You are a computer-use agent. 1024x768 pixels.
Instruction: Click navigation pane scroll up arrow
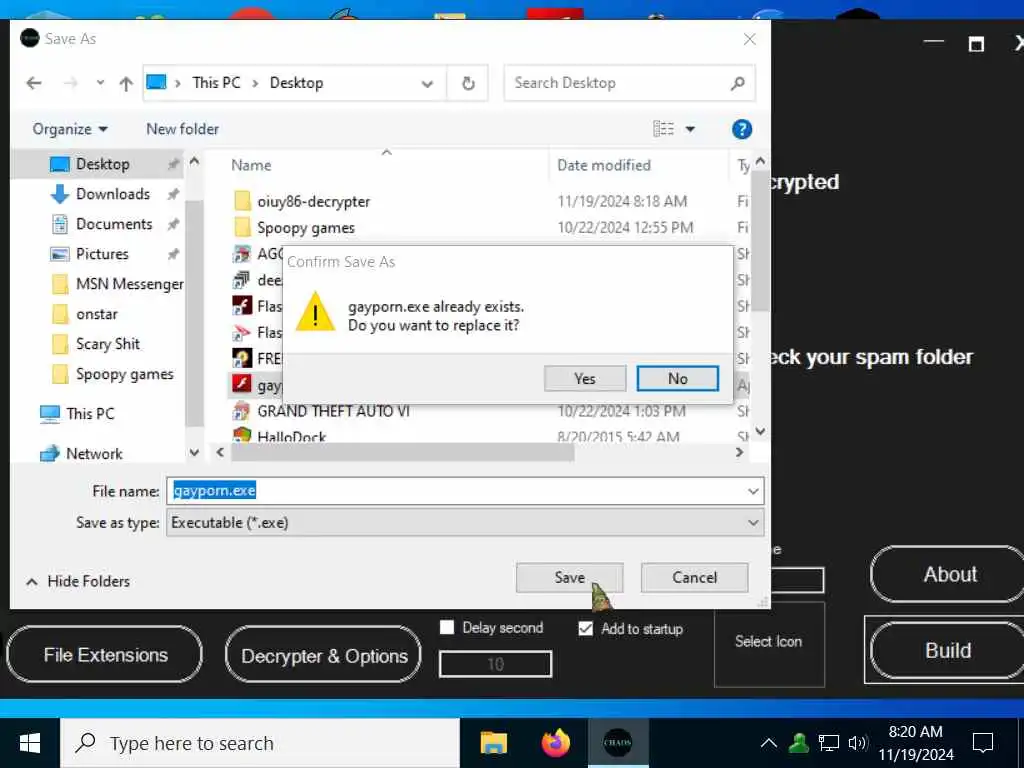point(194,161)
